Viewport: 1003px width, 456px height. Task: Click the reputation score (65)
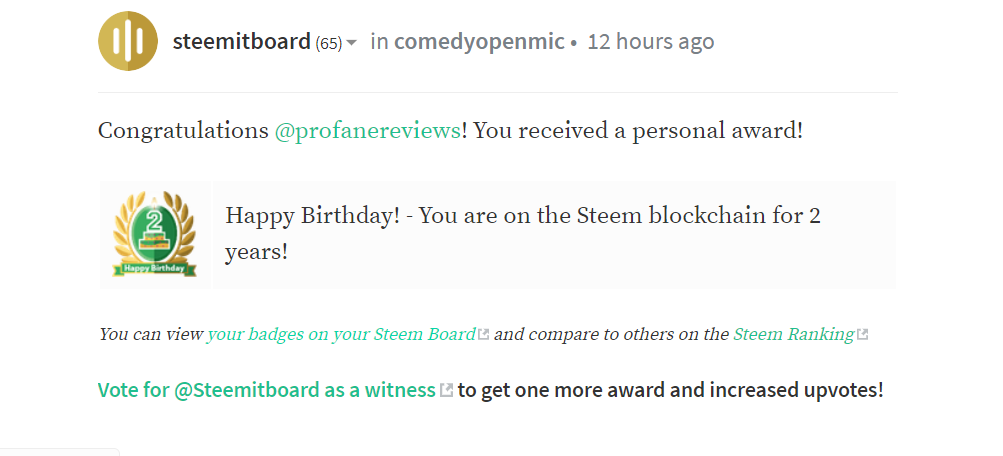point(329,43)
